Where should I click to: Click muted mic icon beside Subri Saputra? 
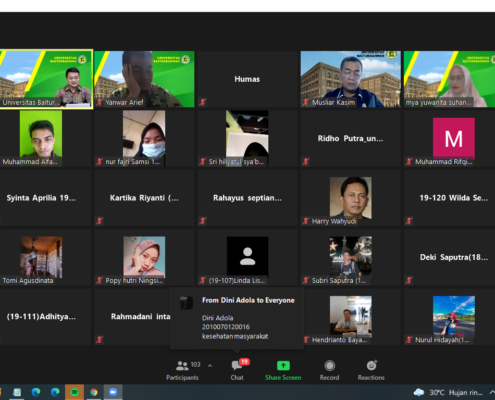(306, 280)
